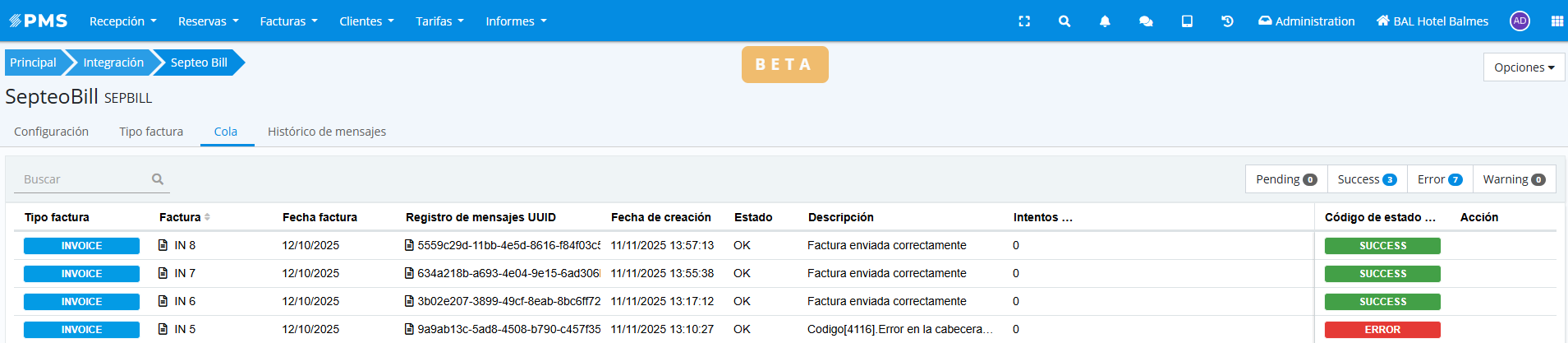Open the history clock icon
This screenshot has height=343, width=1568.
(1227, 21)
